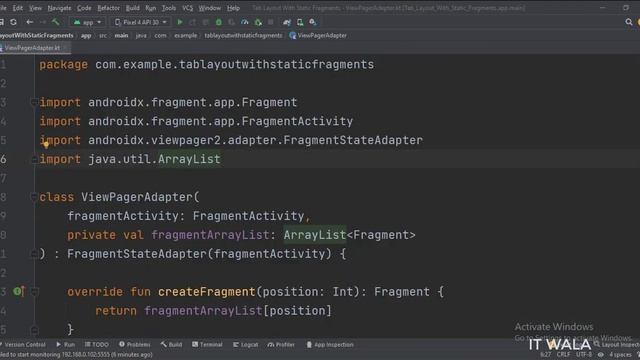Open the Build tool window at bottom
This screenshot has width=640, height=360.
[x=171, y=345]
